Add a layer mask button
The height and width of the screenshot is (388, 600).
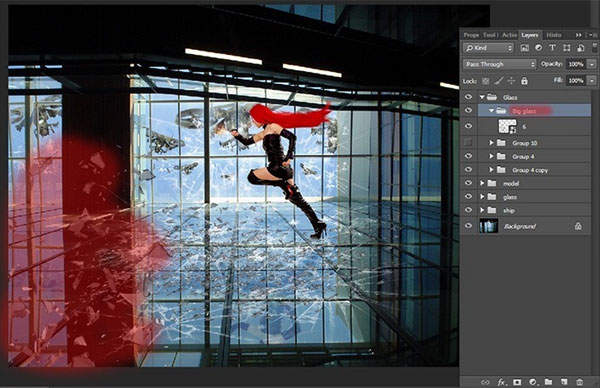517,382
